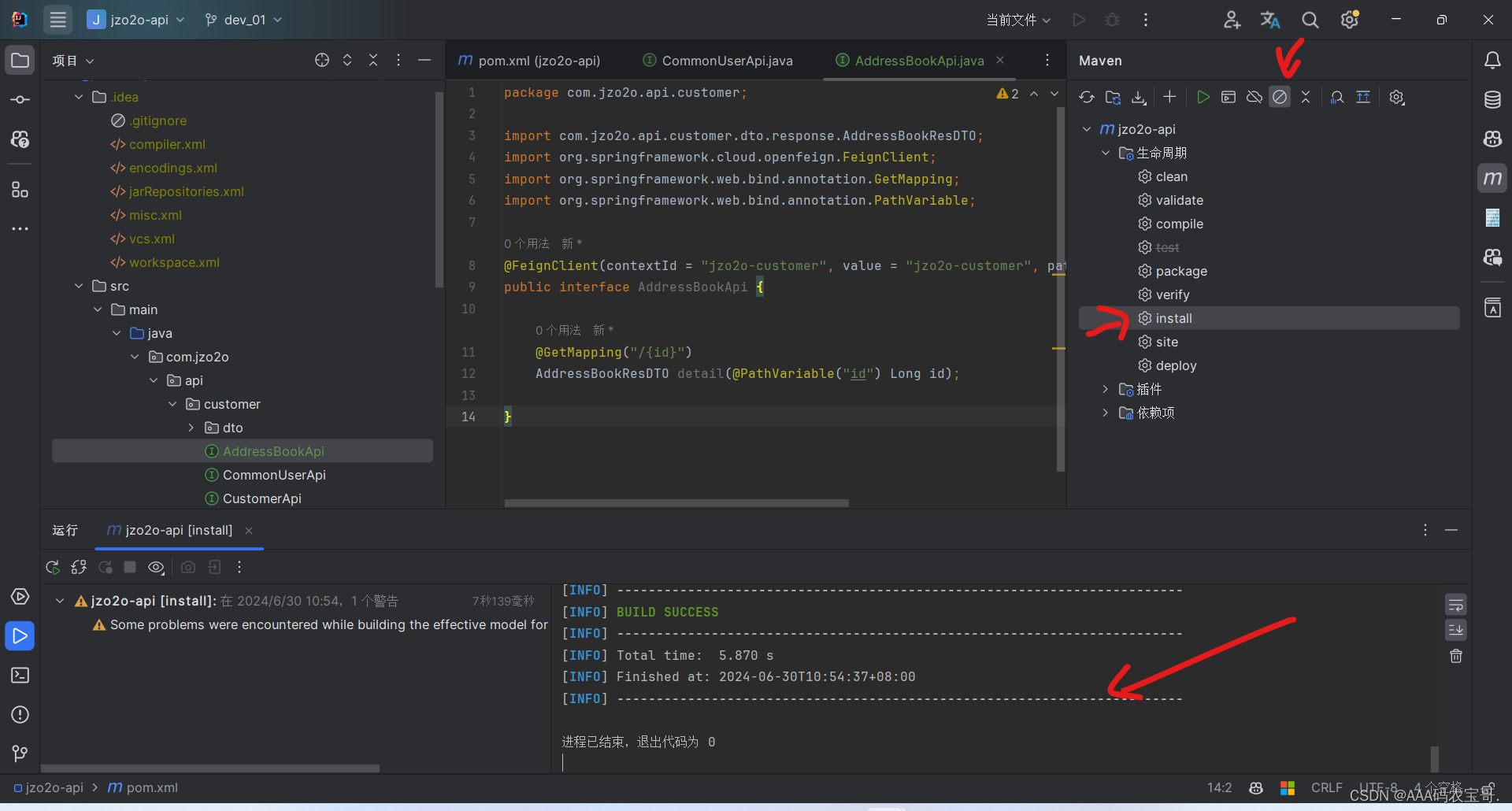The height and width of the screenshot is (811, 1512).
Task: Toggle the eye view filter in Run toolbar
Action: 157,567
